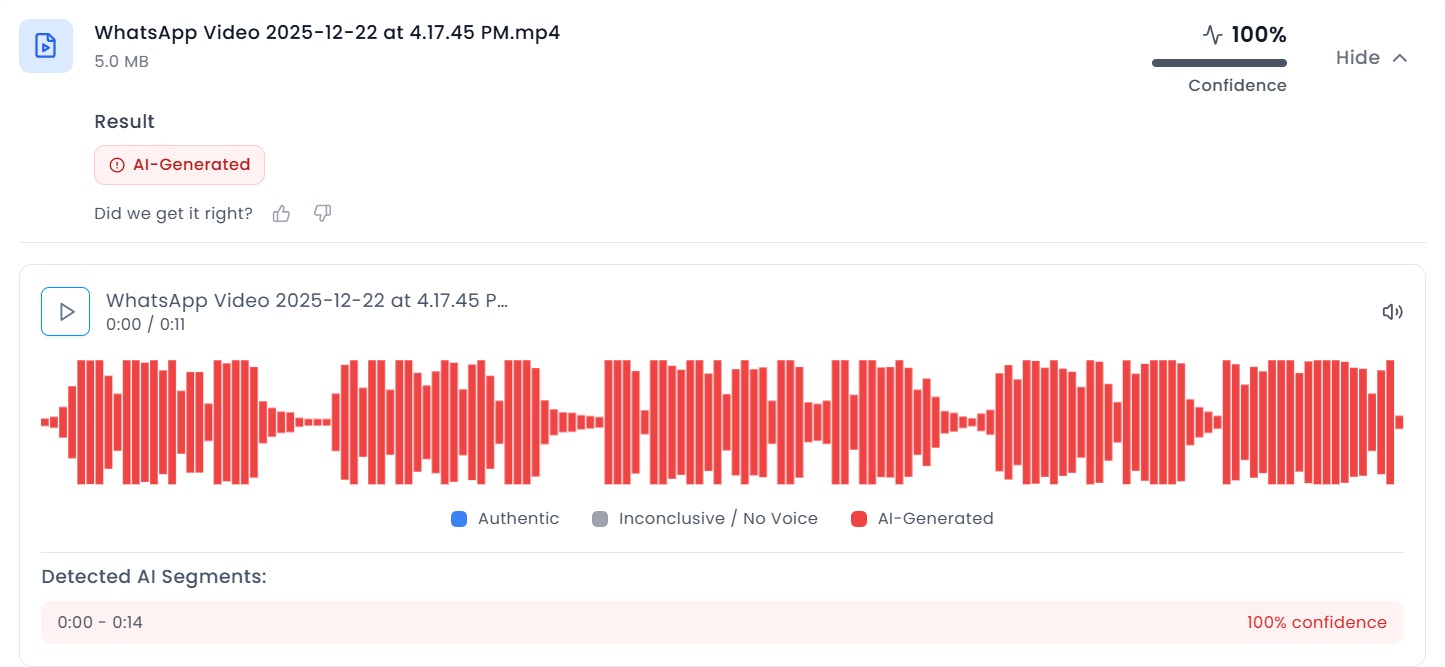Click the Hide text label
This screenshot has height=667, width=1445.
(1357, 58)
